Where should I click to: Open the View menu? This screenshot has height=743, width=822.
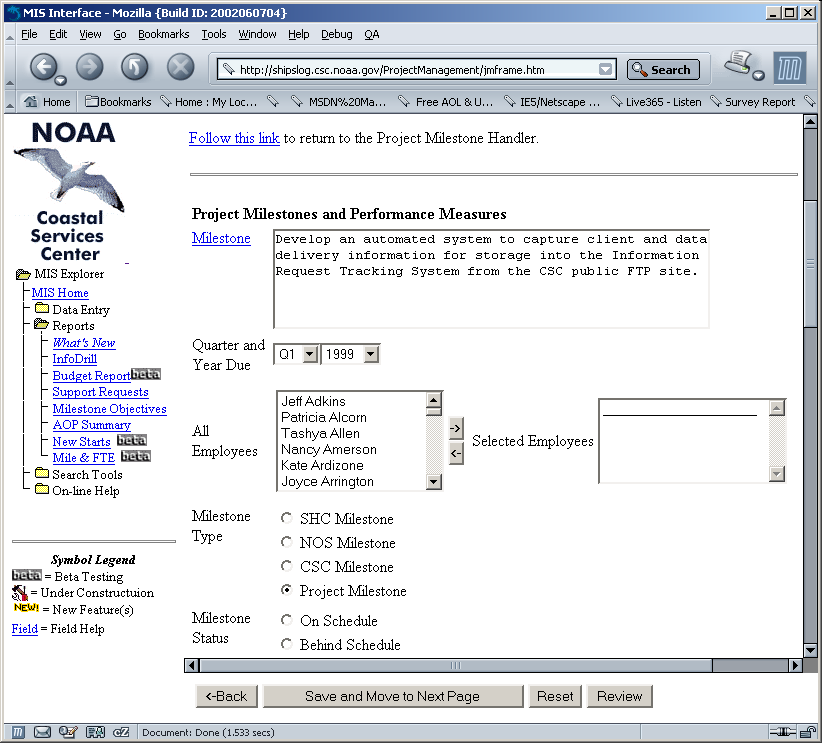tap(90, 34)
